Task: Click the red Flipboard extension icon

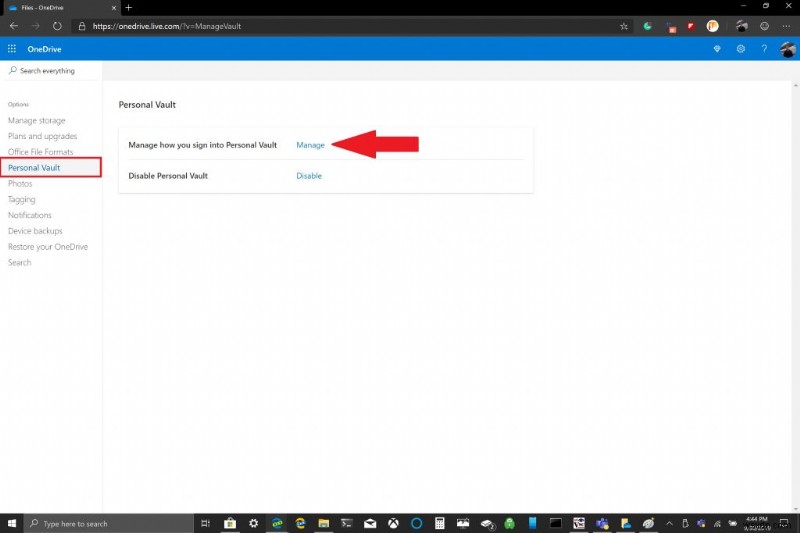Action: click(x=691, y=26)
